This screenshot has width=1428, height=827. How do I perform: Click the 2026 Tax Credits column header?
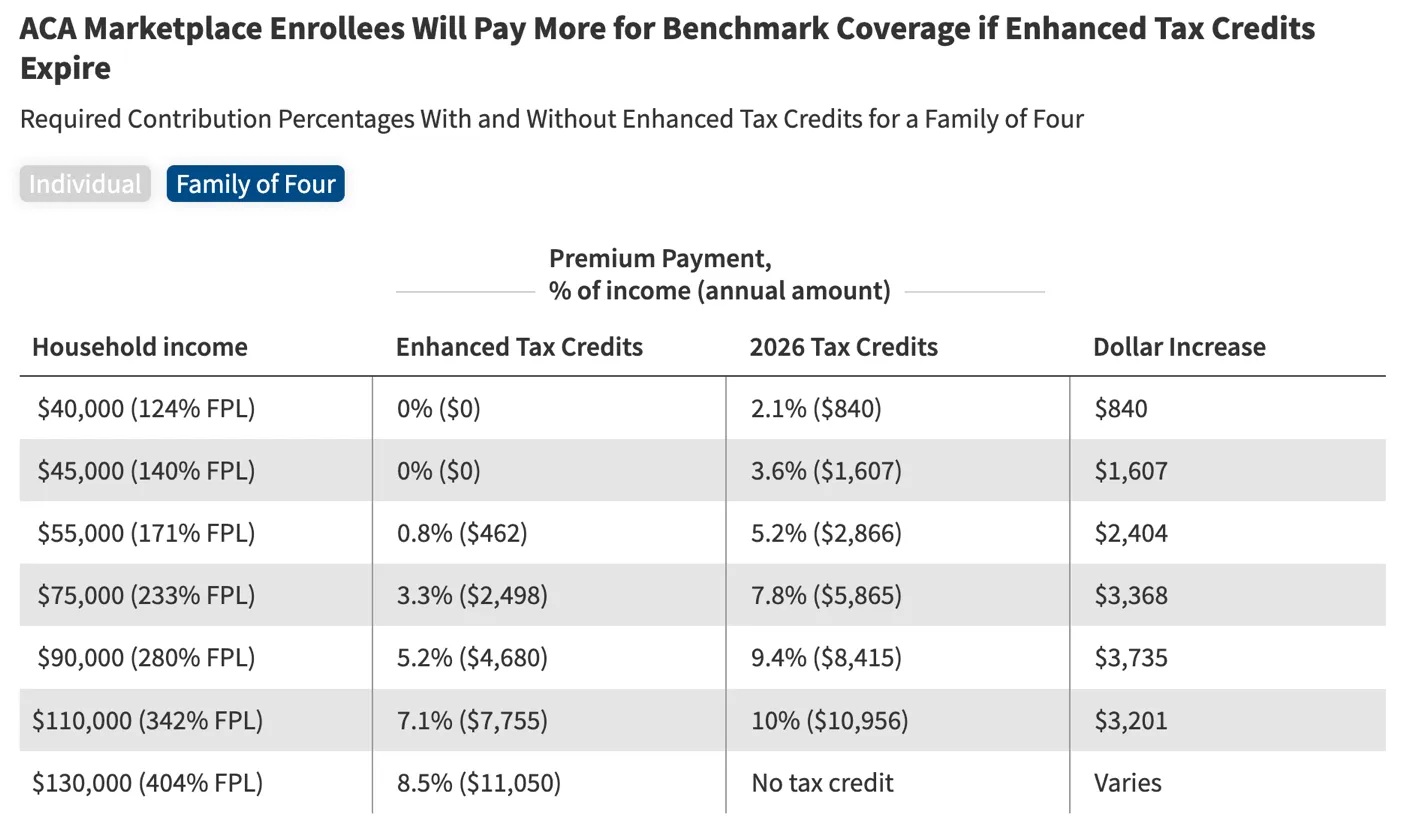tap(843, 347)
